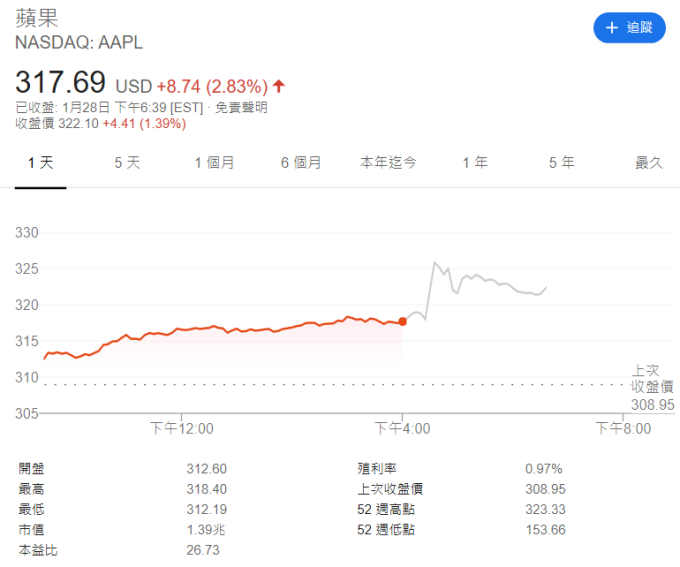The height and width of the screenshot is (567, 680).
Task: Click the 蘋果 company name
Action: coord(36,18)
